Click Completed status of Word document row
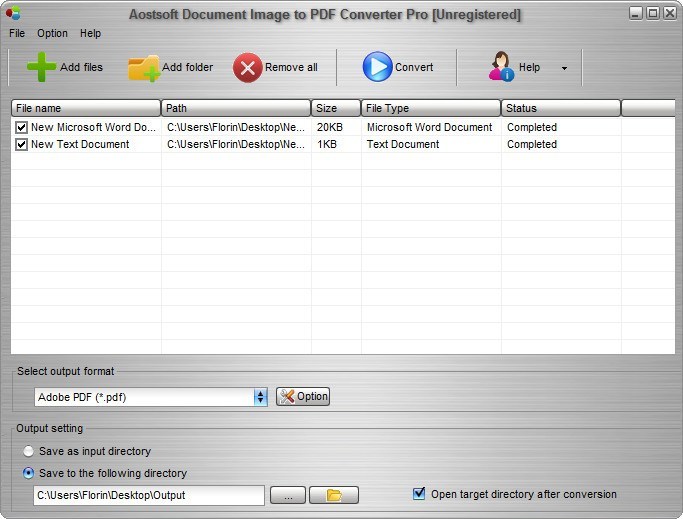 [532, 127]
